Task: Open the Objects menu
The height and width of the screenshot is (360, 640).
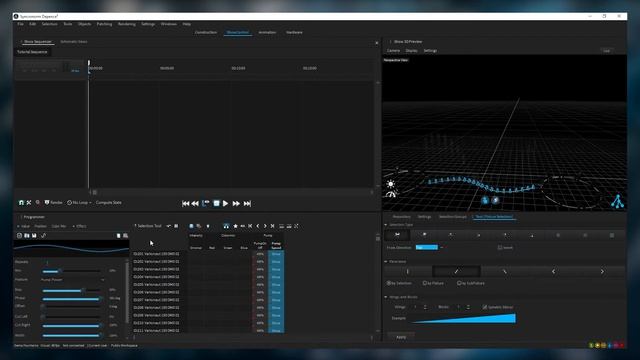Action: (x=84, y=24)
